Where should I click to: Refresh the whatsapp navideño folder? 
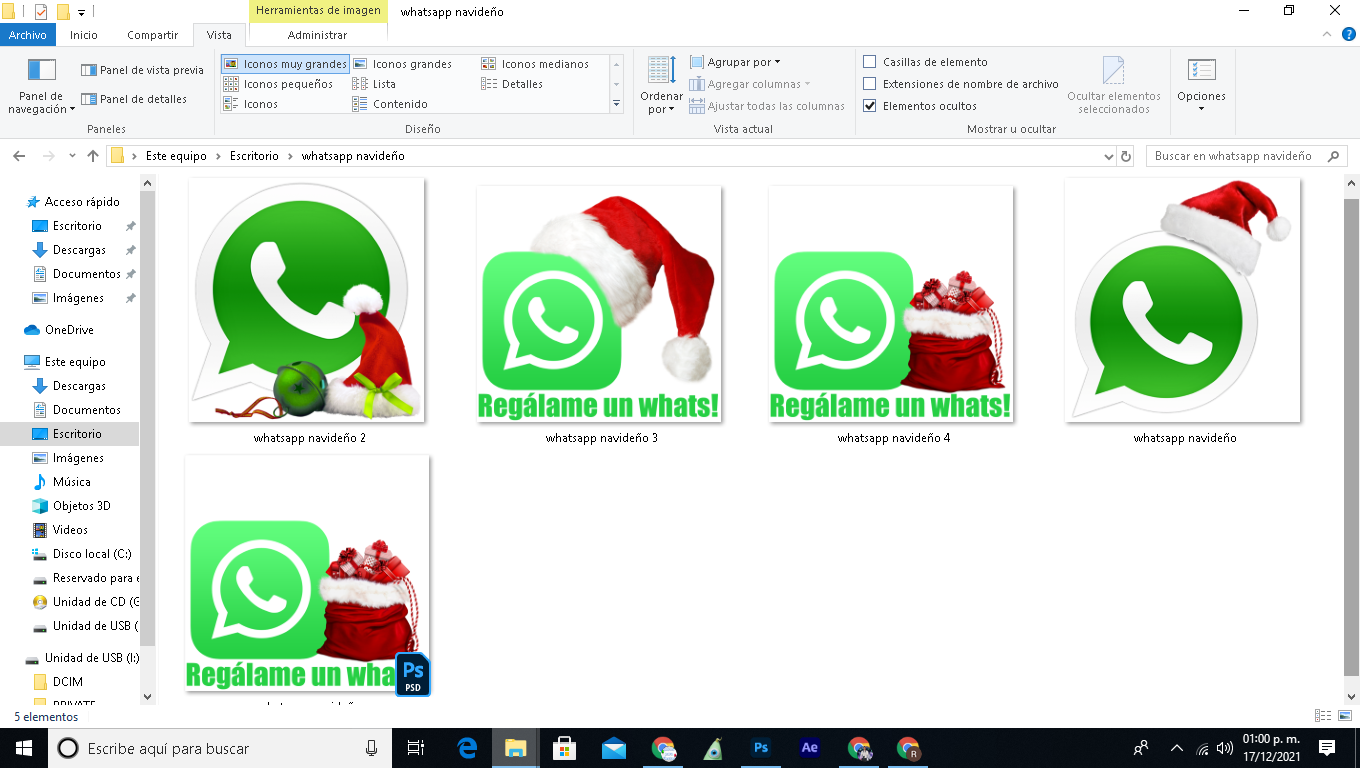pos(1126,157)
